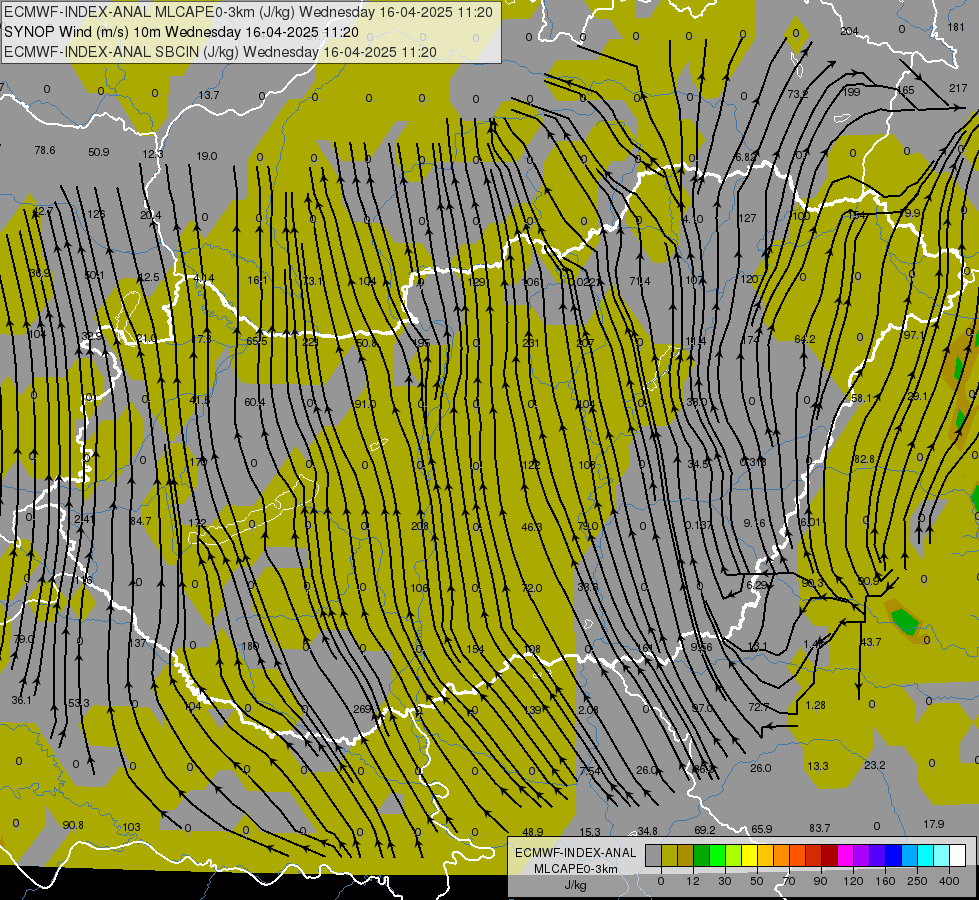979x900 pixels.
Task: Select the bright green legend swatch before 30
Action: (x=717, y=856)
